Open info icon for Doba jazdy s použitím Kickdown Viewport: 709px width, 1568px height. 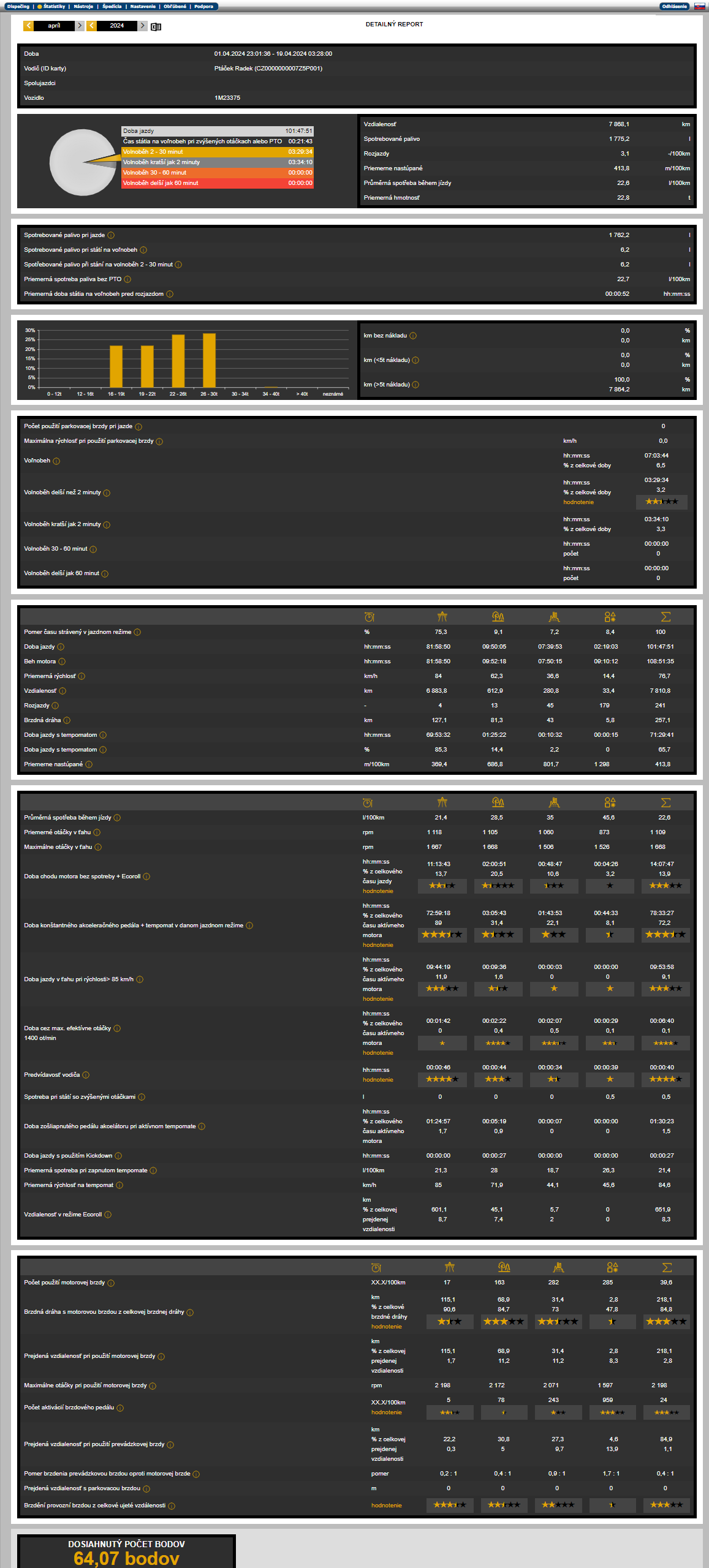click(x=118, y=1156)
